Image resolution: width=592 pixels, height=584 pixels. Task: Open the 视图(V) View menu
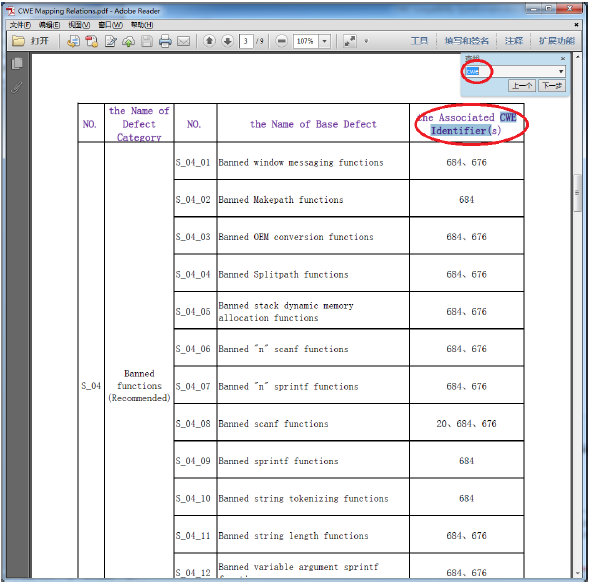point(79,25)
